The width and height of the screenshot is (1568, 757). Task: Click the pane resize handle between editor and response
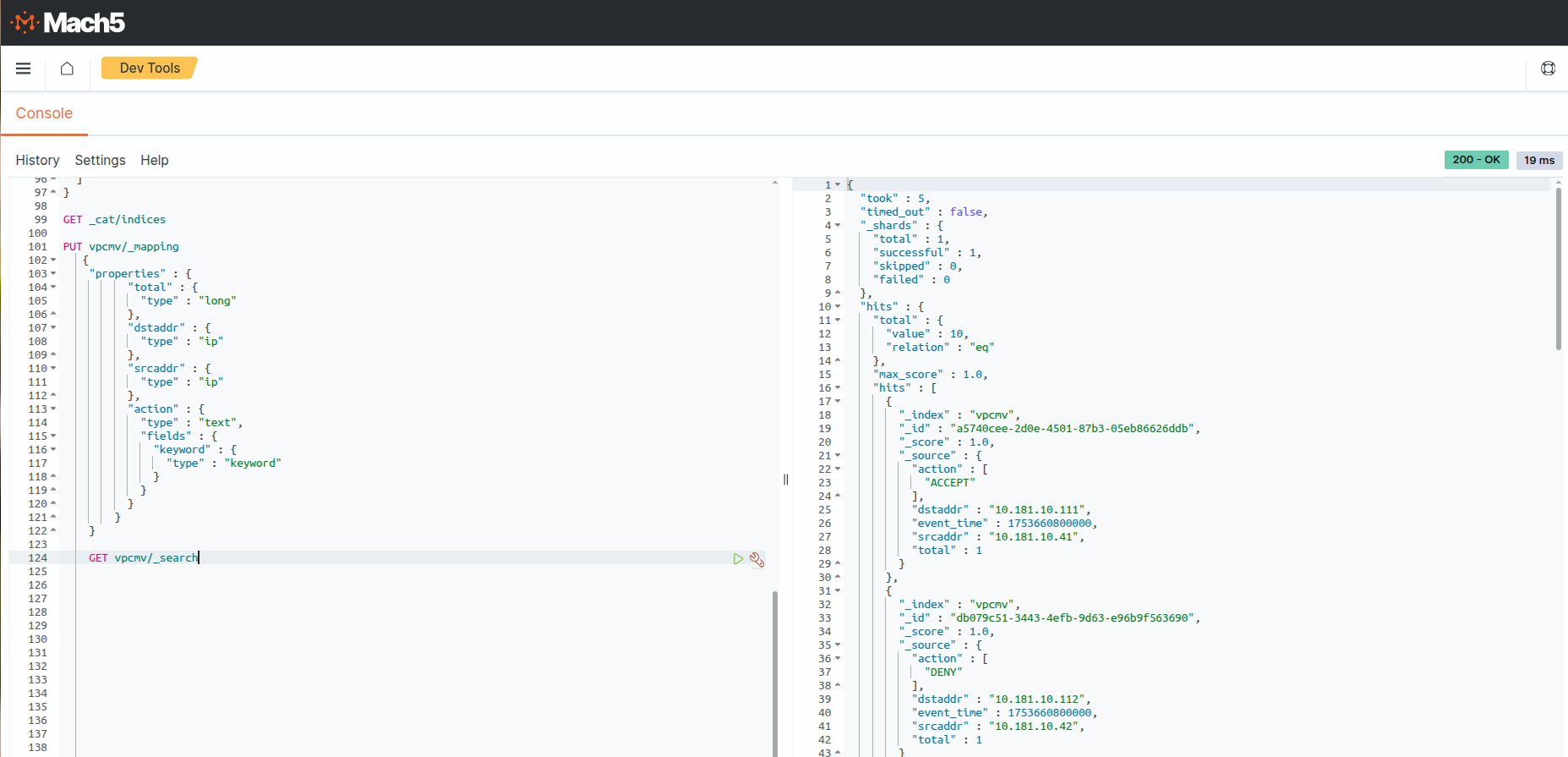click(x=785, y=480)
